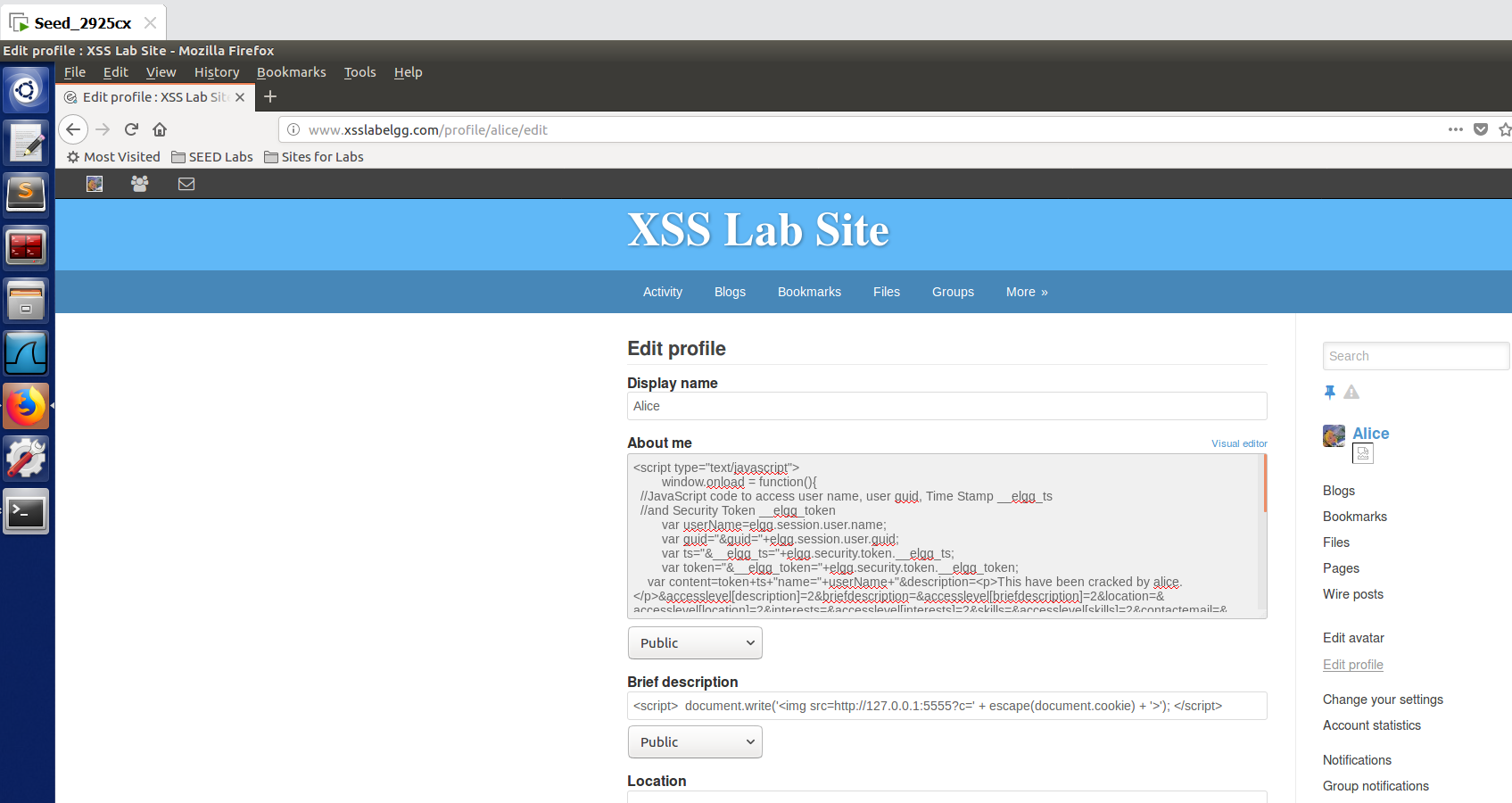Open the File menu
Viewport: 1512px width, 803px height.
click(x=75, y=72)
